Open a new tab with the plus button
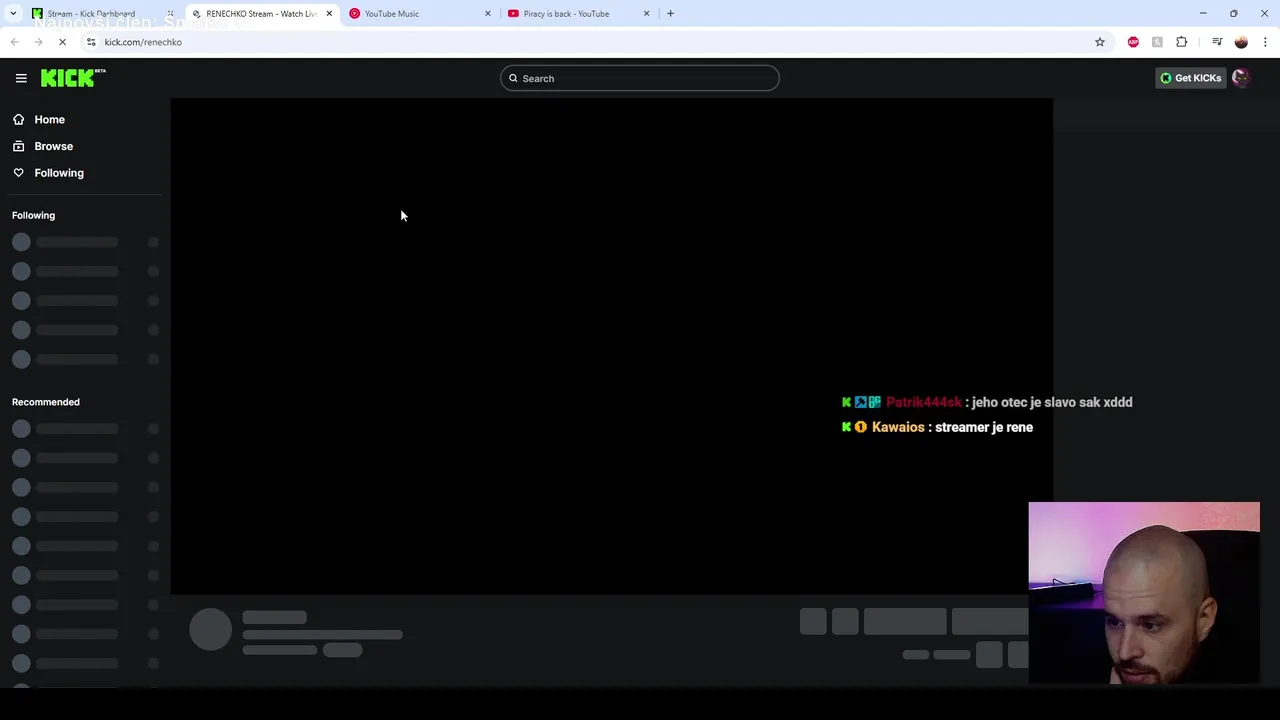 pyautogui.click(x=670, y=14)
